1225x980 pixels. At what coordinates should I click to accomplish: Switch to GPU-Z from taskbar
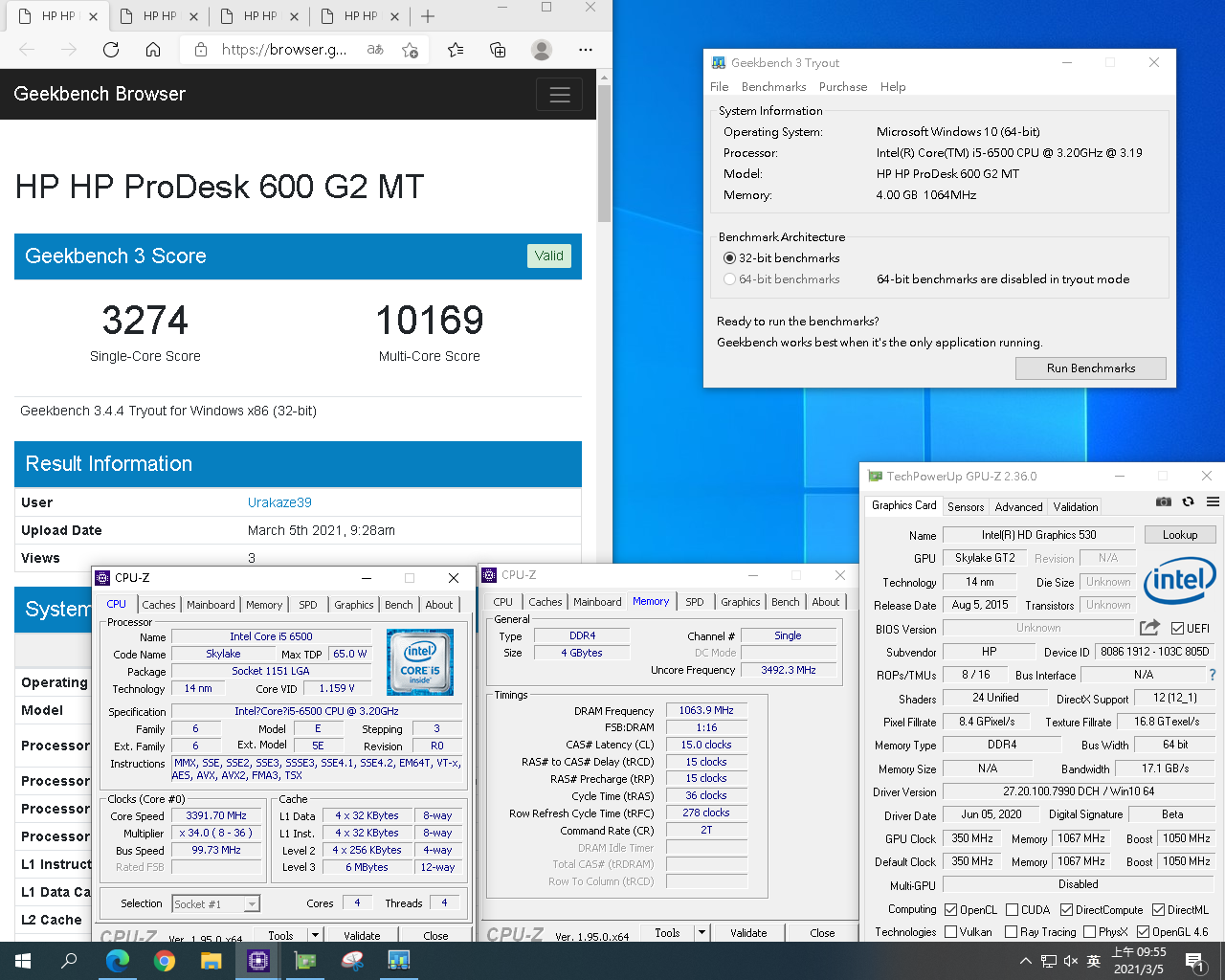(x=305, y=961)
